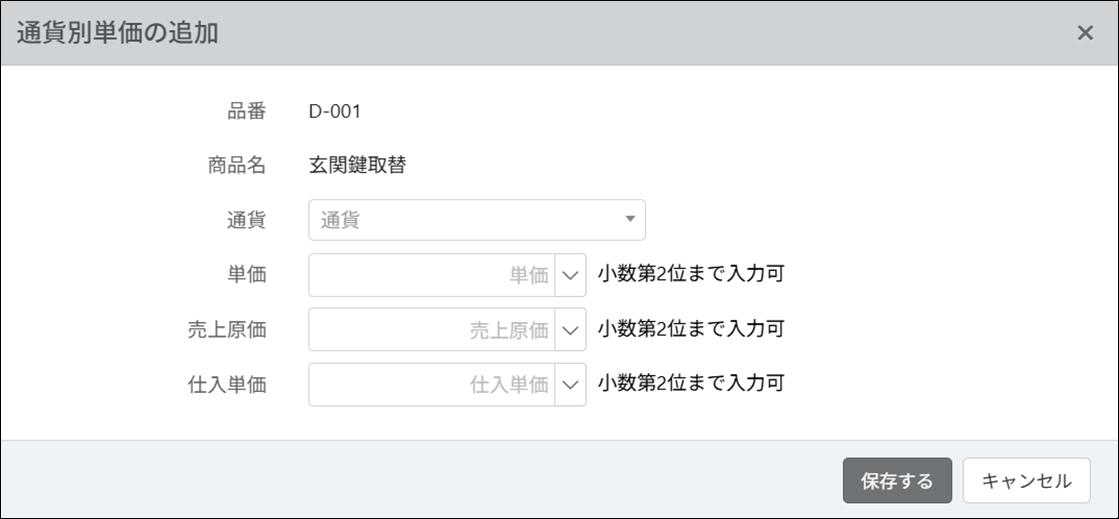The height and width of the screenshot is (519, 1119).
Task: Expand the chevron beside the 仕入単価 field
Action: [x=570, y=384]
